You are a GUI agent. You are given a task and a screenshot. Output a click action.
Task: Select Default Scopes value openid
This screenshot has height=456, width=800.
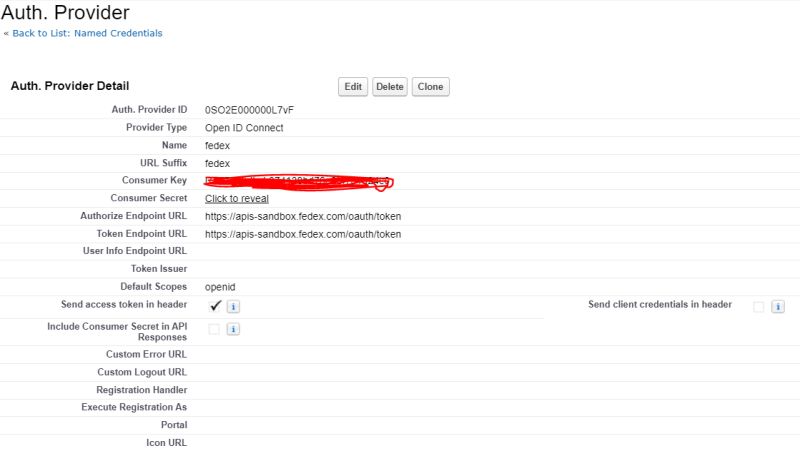(x=220, y=287)
